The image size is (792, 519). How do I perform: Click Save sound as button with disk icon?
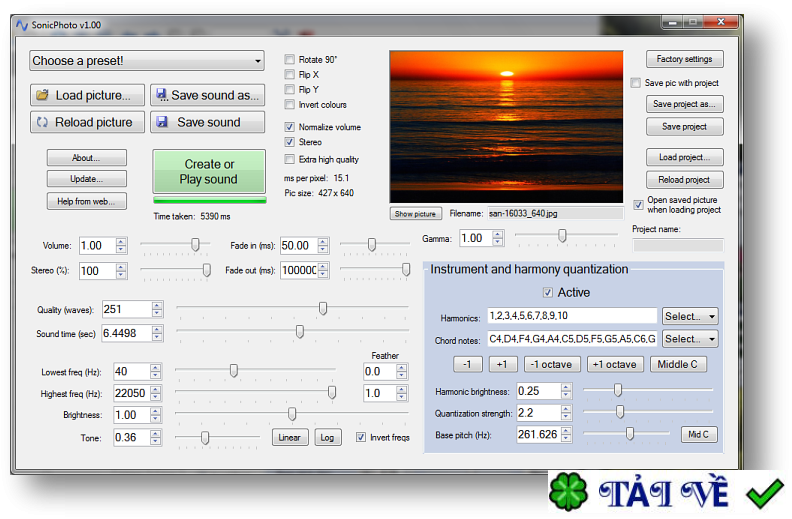pos(207,95)
